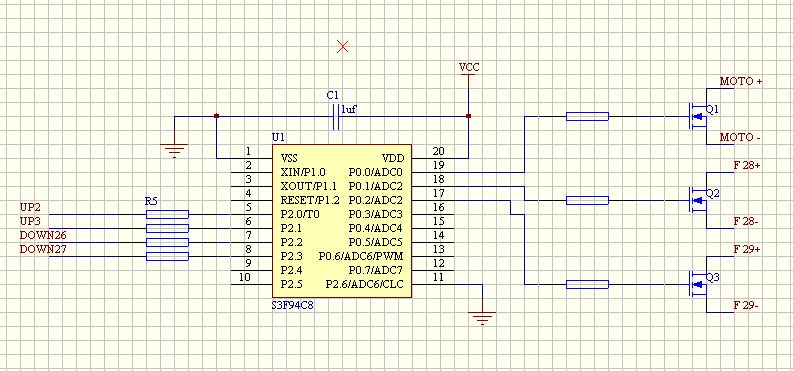Select the Q1 MOSFET transistor symbol
This screenshot has height=371, width=793.
[697, 116]
